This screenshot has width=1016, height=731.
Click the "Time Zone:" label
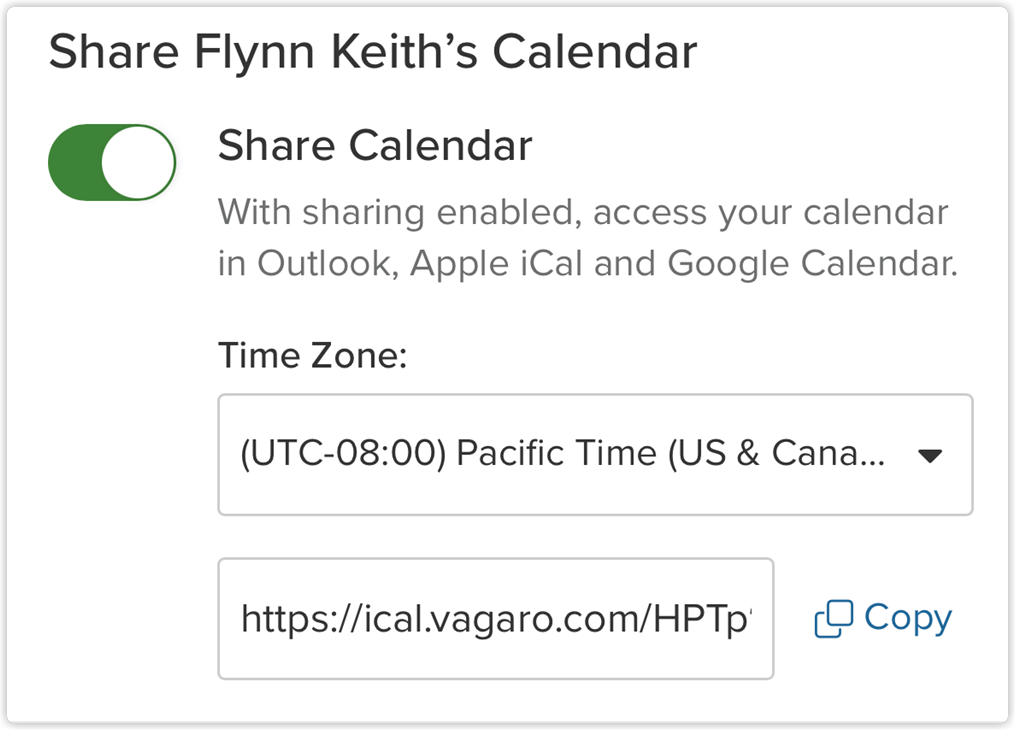(313, 355)
